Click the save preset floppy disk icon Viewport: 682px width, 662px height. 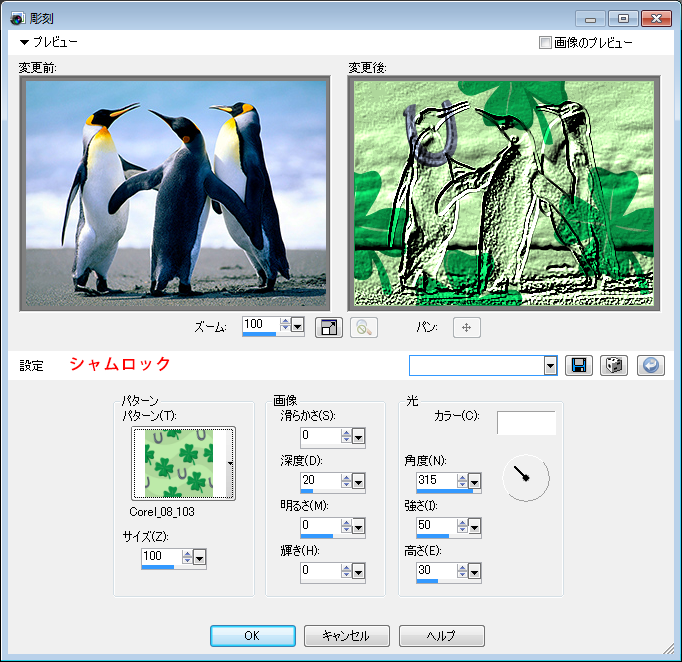[578, 366]
